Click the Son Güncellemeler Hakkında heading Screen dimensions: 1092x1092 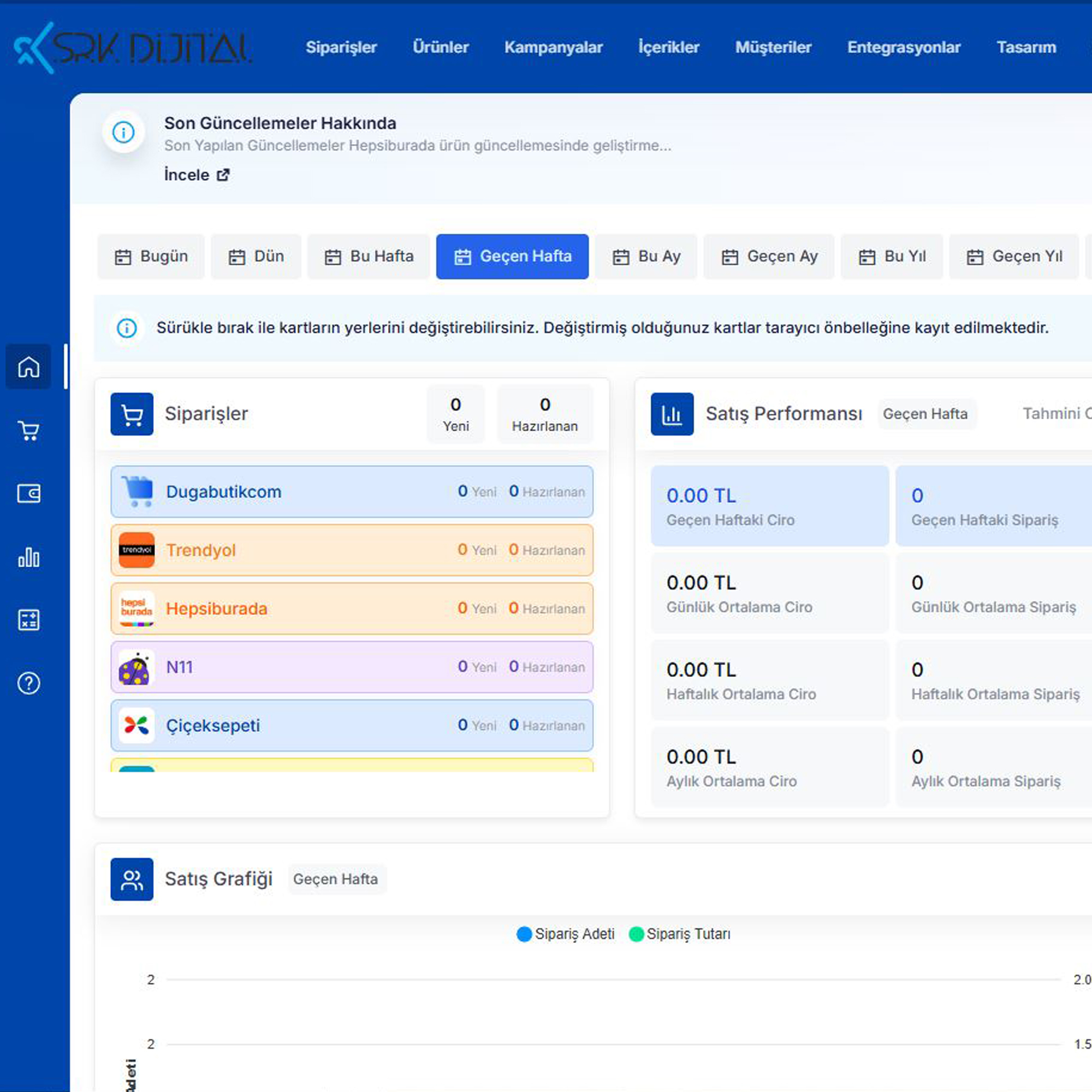click(x=280, y=123)
